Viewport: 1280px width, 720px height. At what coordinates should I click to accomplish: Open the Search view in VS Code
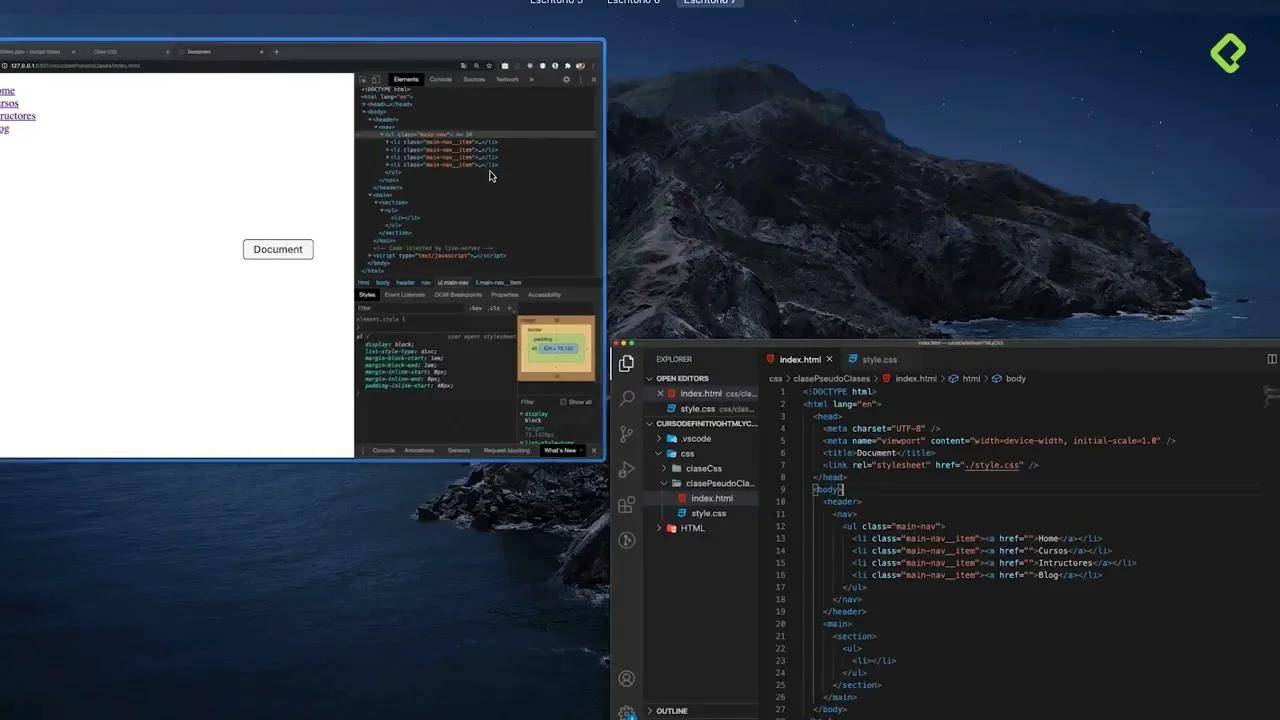pyautogui.click(x=627, y=398)
